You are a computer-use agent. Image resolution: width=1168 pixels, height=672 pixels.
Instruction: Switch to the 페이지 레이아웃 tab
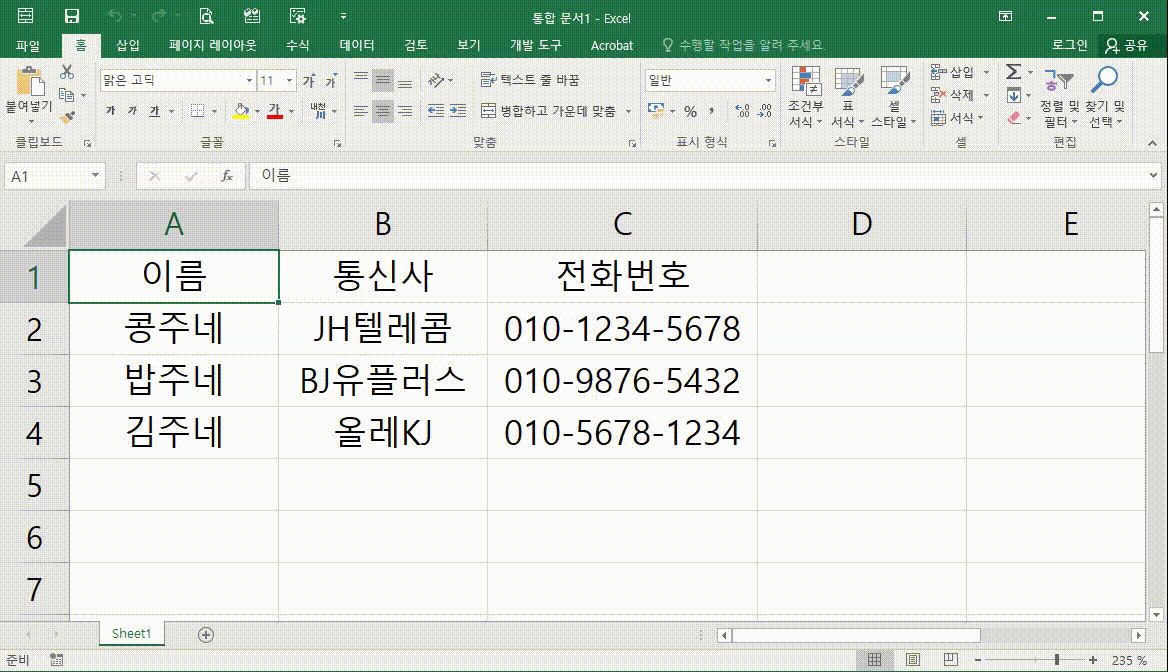pos(212,45)
